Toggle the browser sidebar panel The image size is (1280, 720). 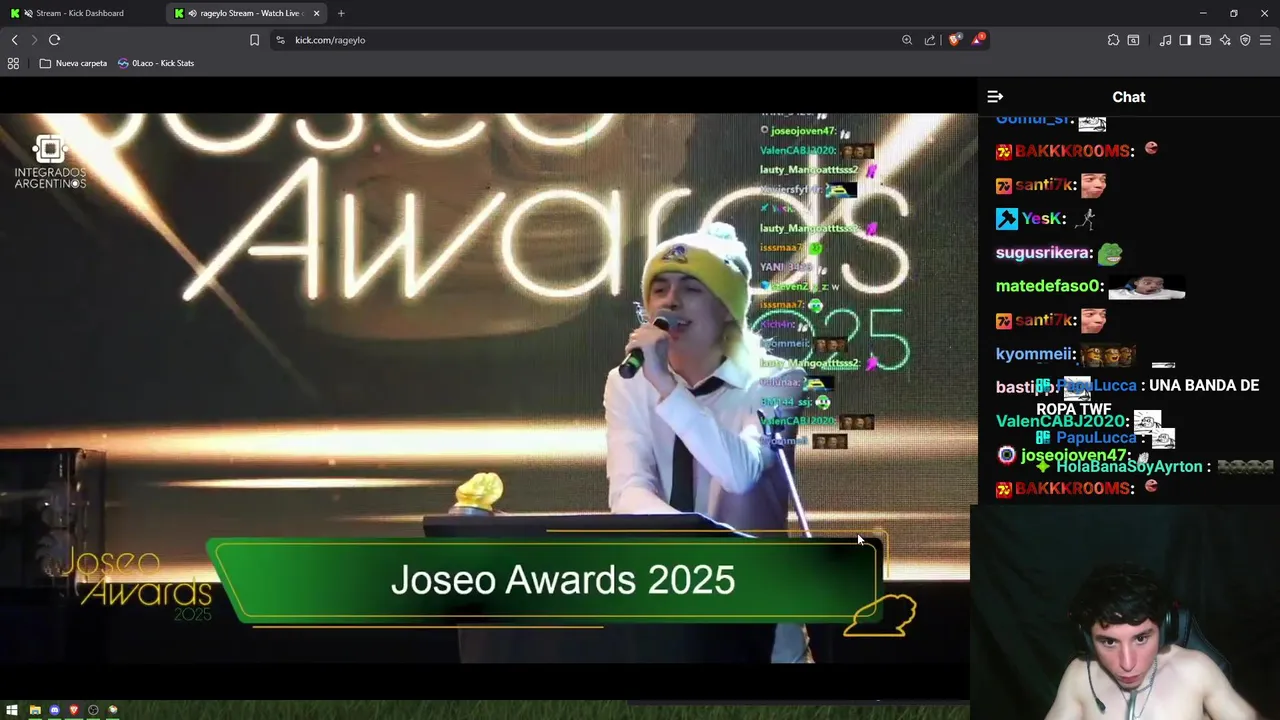pyautogui.click(x=1185, y=40)
